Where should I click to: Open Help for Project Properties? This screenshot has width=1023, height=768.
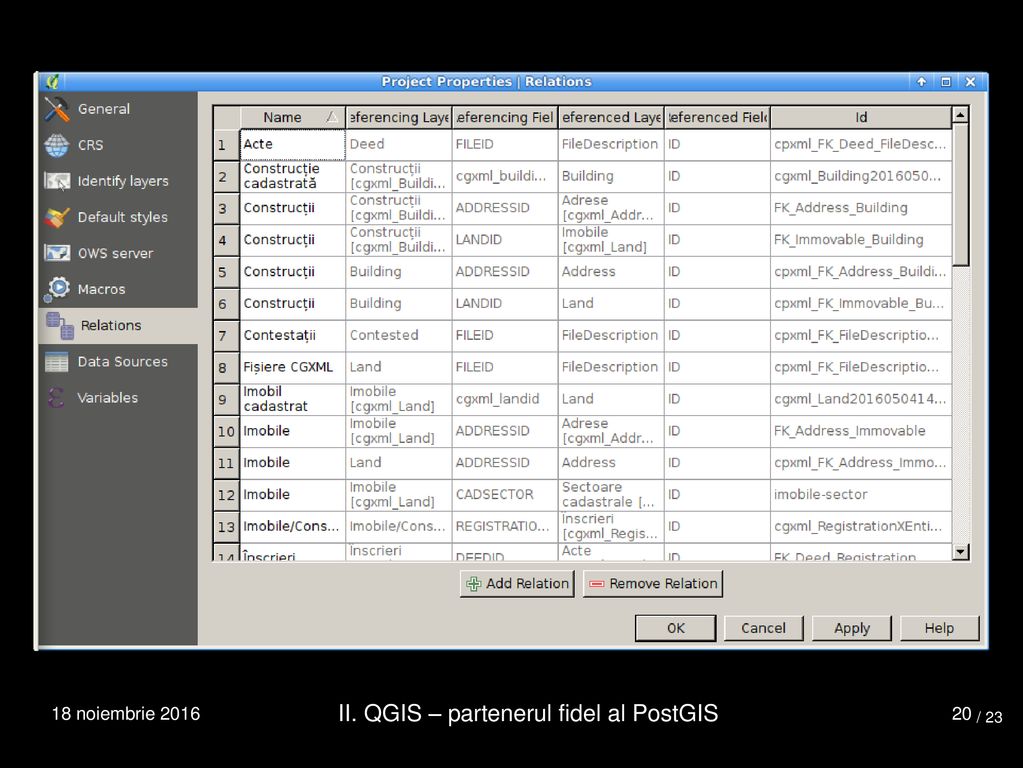939,628
